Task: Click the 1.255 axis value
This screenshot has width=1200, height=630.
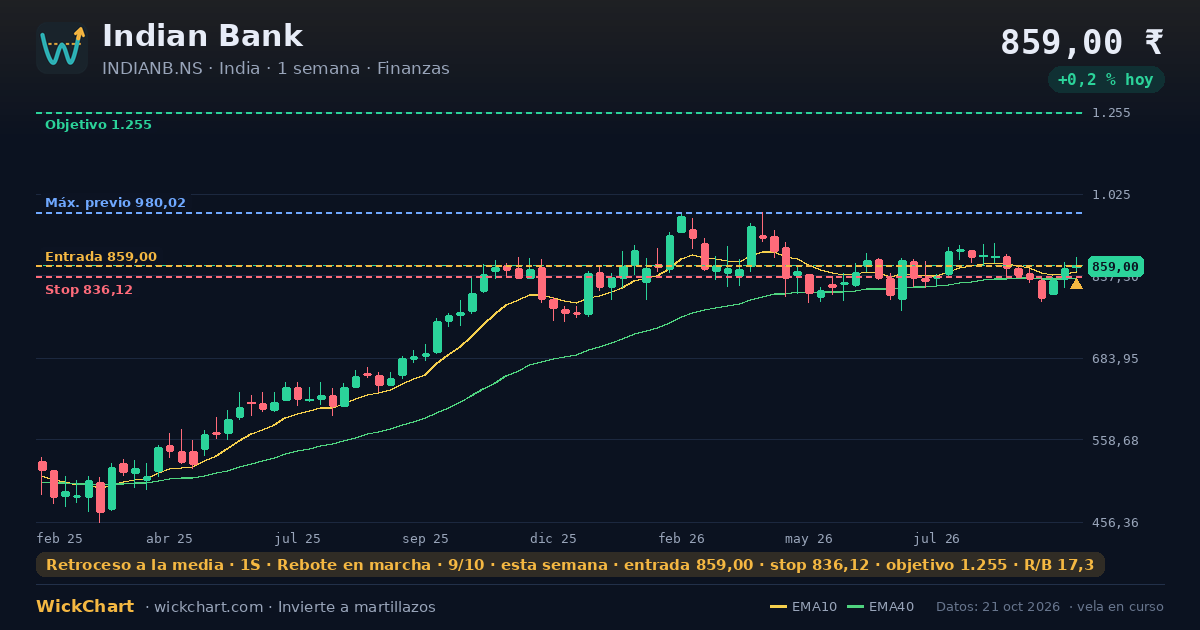Action: tap(1111, 113)
